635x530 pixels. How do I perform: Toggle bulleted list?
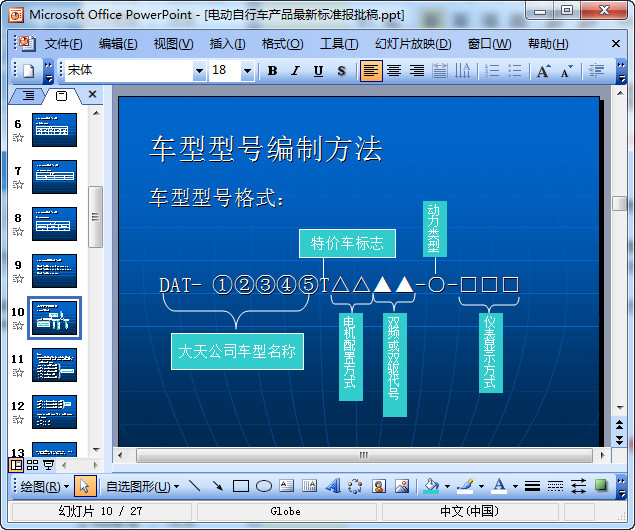[x=514, y=71]
